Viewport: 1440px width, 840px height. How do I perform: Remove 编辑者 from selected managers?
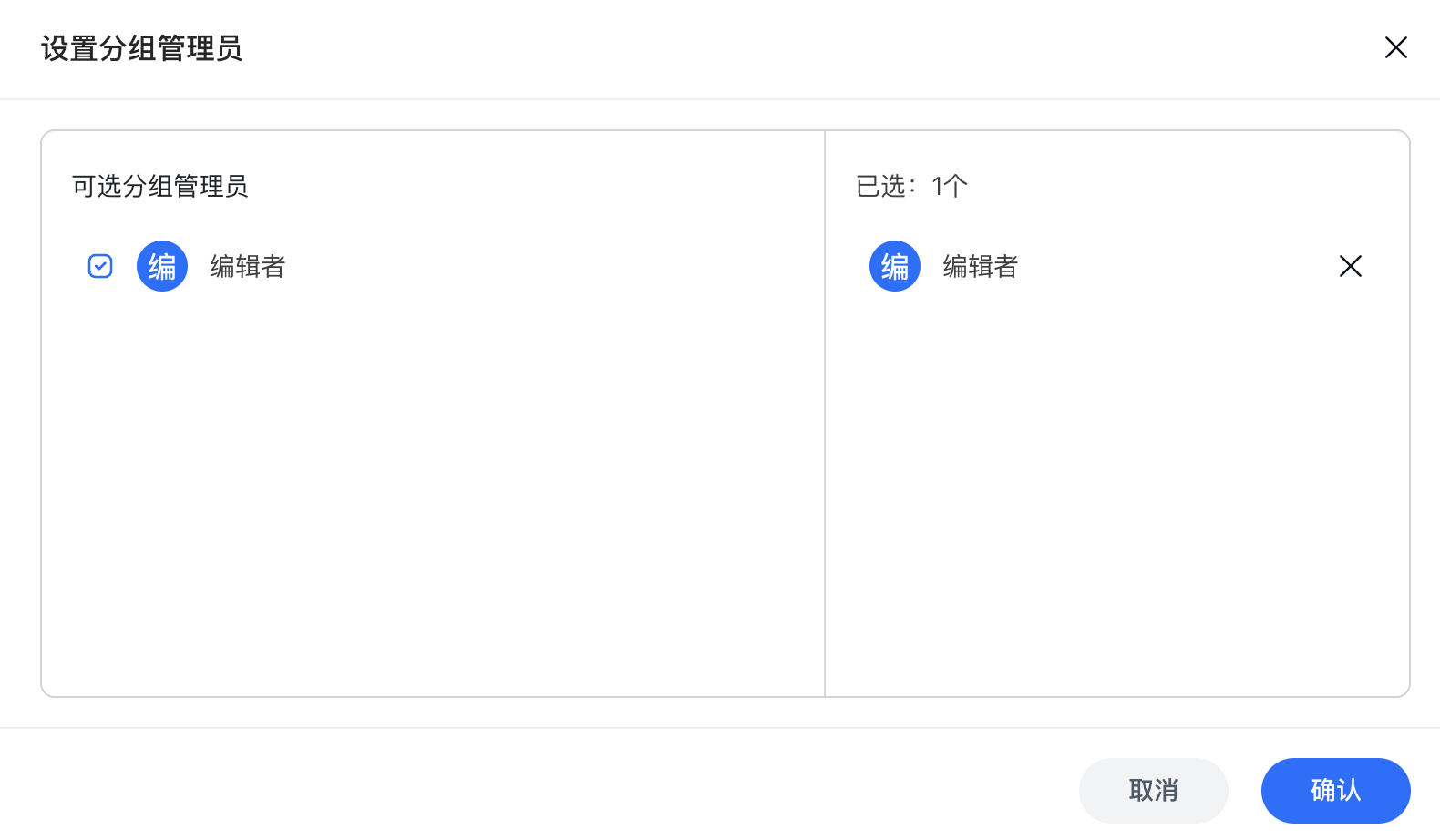(1351, 266)
